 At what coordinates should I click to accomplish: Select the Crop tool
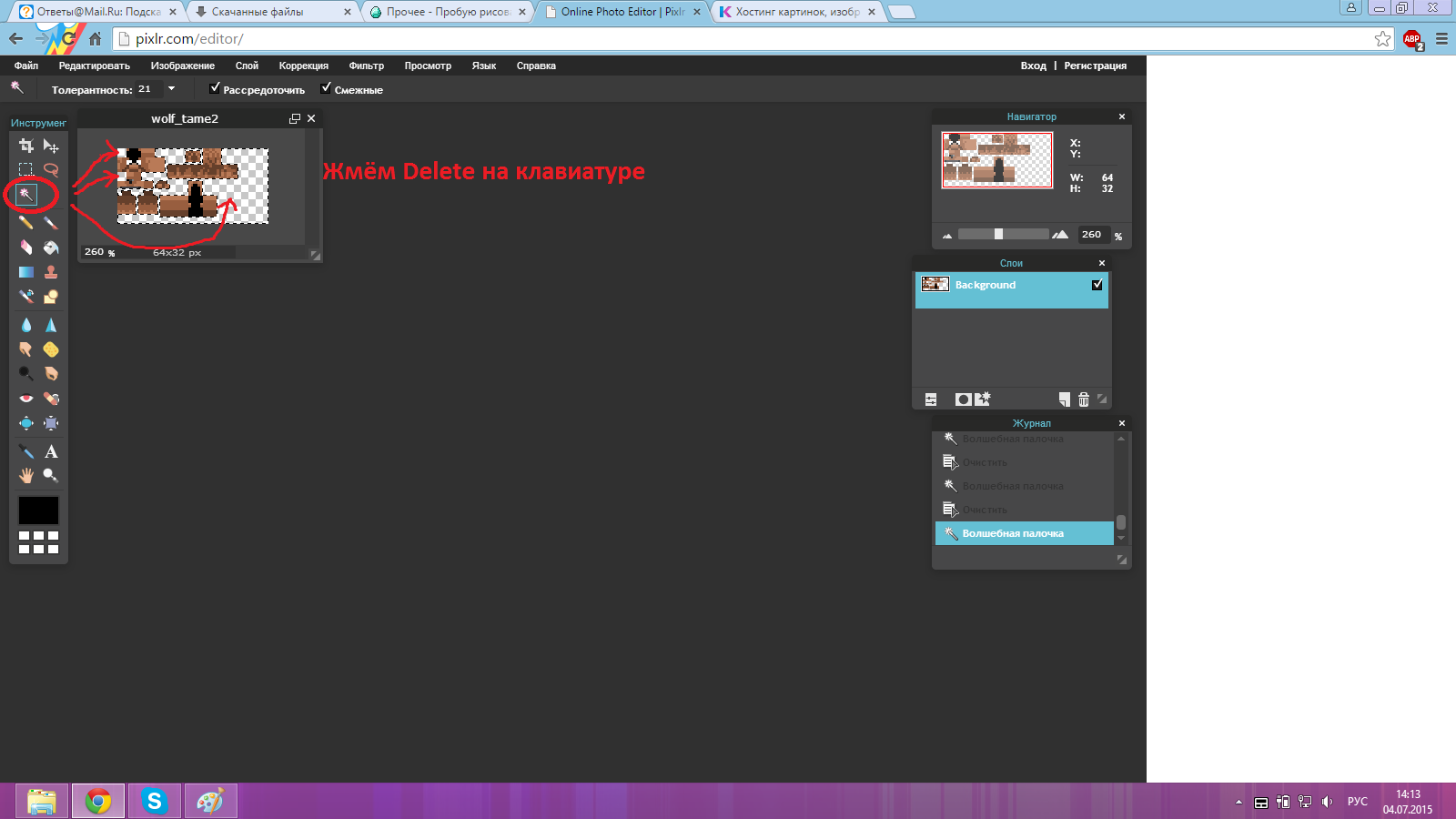click(x=26, y=146)
